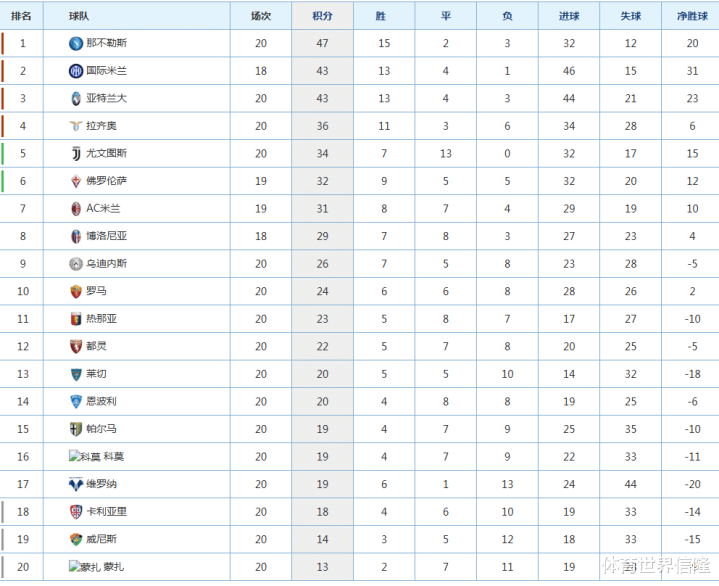Open the 博洛尼亚 team name link
The width and height of the screenshot is (719, 586).
coord(106,236)
